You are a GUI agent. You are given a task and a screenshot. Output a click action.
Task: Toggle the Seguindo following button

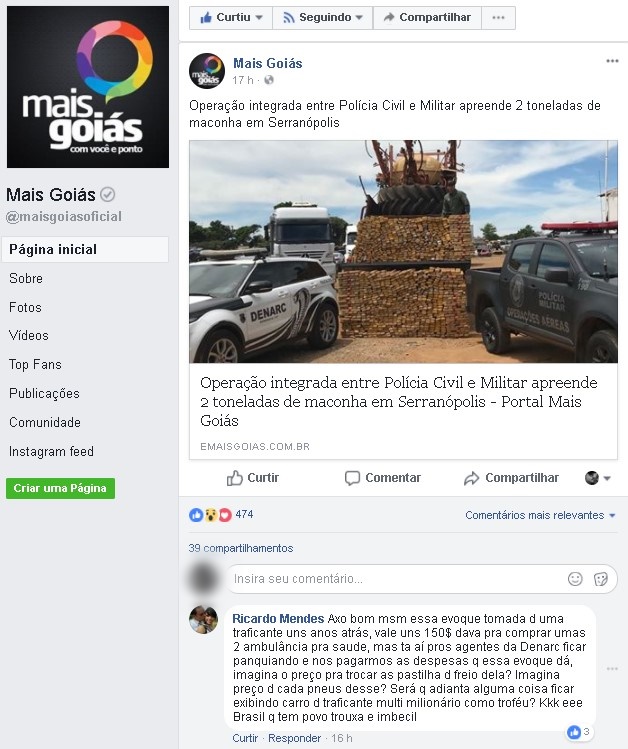(323, 18)
